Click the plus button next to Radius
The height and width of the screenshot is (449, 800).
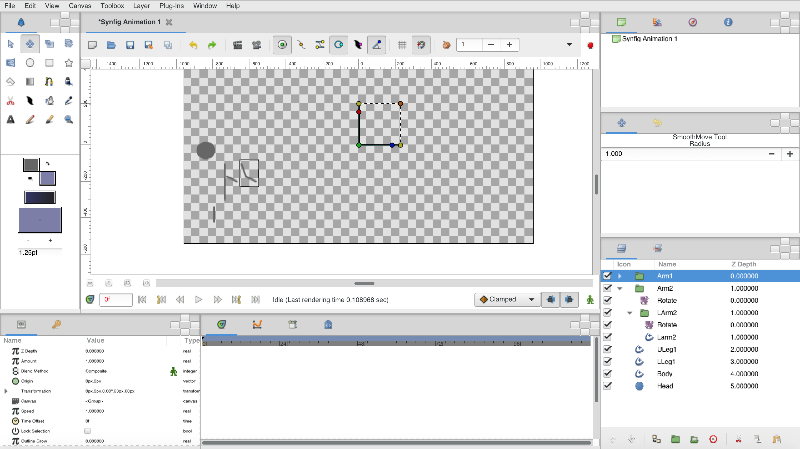[x=790, y=154]
